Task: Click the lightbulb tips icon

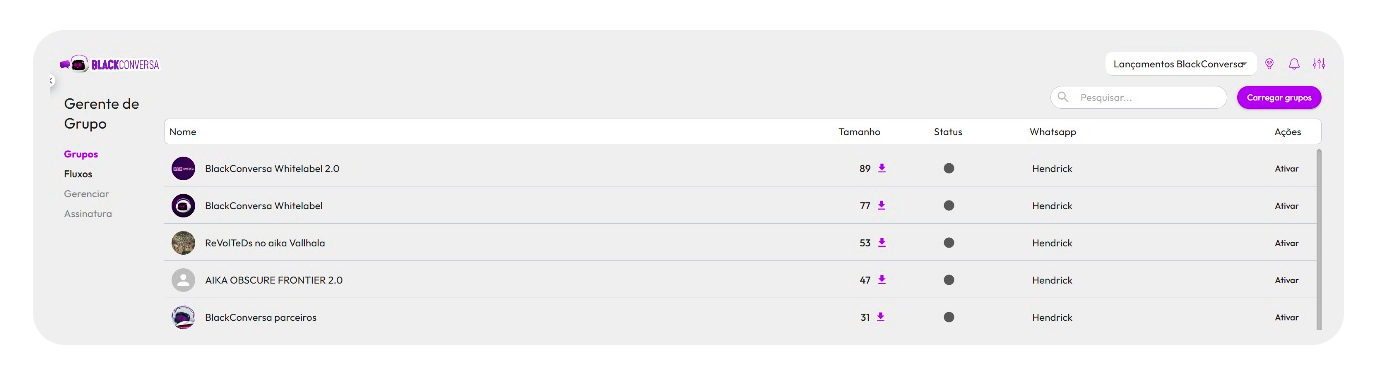Action: 1270,64
